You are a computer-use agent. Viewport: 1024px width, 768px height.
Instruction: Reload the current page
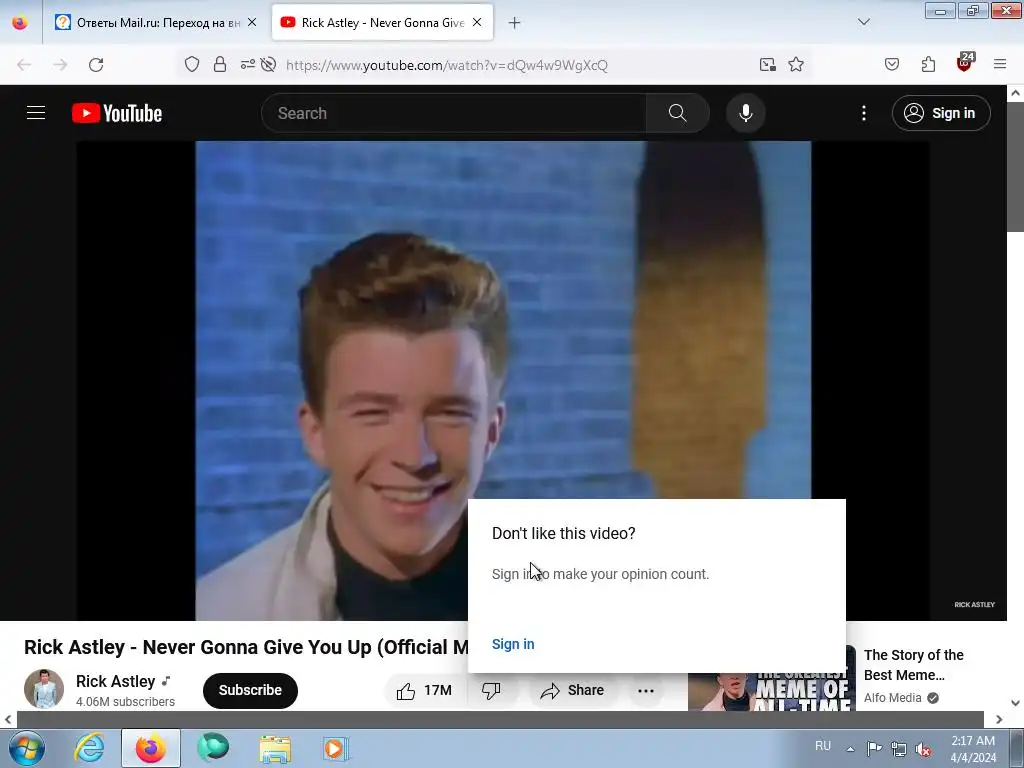[x=96, y=65]
